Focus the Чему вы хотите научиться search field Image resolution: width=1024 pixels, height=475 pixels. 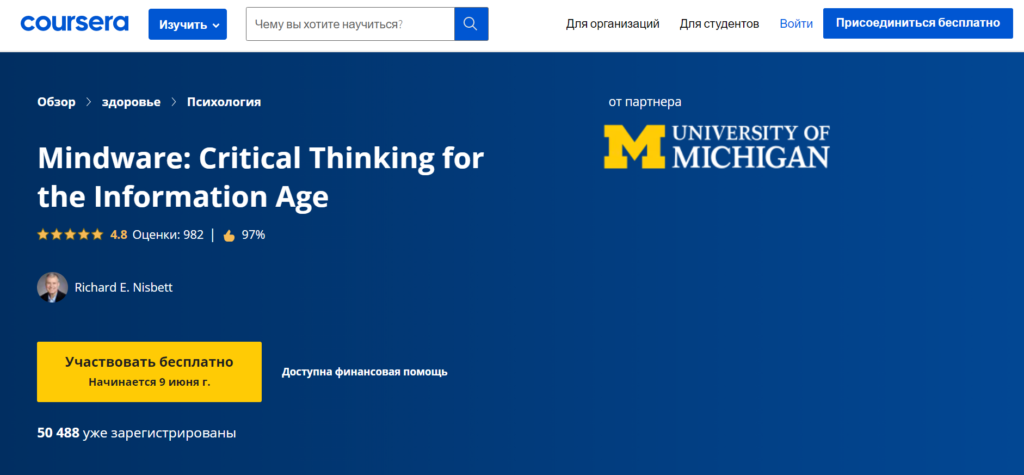tap(349, 24)
